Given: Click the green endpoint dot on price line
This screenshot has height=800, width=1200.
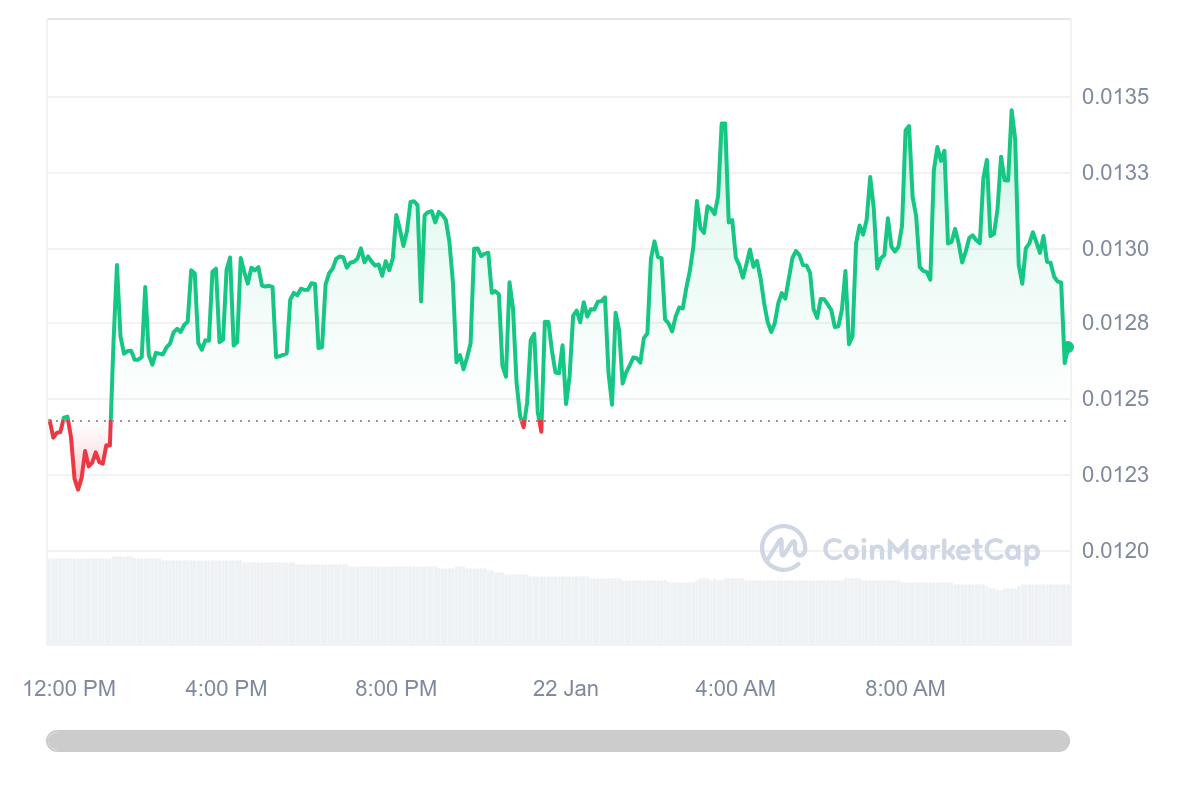Looking at the screenshot, I should [1069, 347].
